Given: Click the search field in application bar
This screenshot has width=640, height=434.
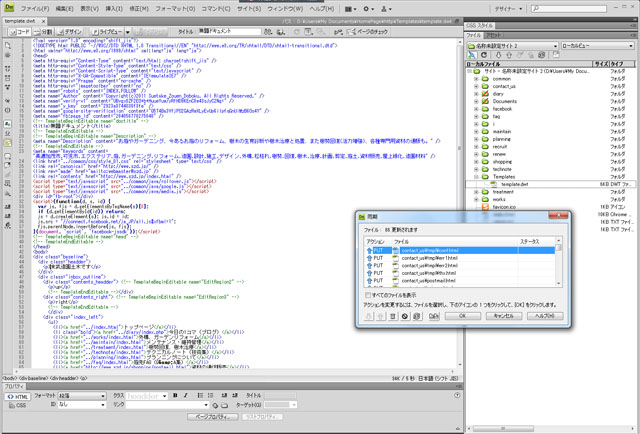Looking at the screenshot, I should point(567,9).
